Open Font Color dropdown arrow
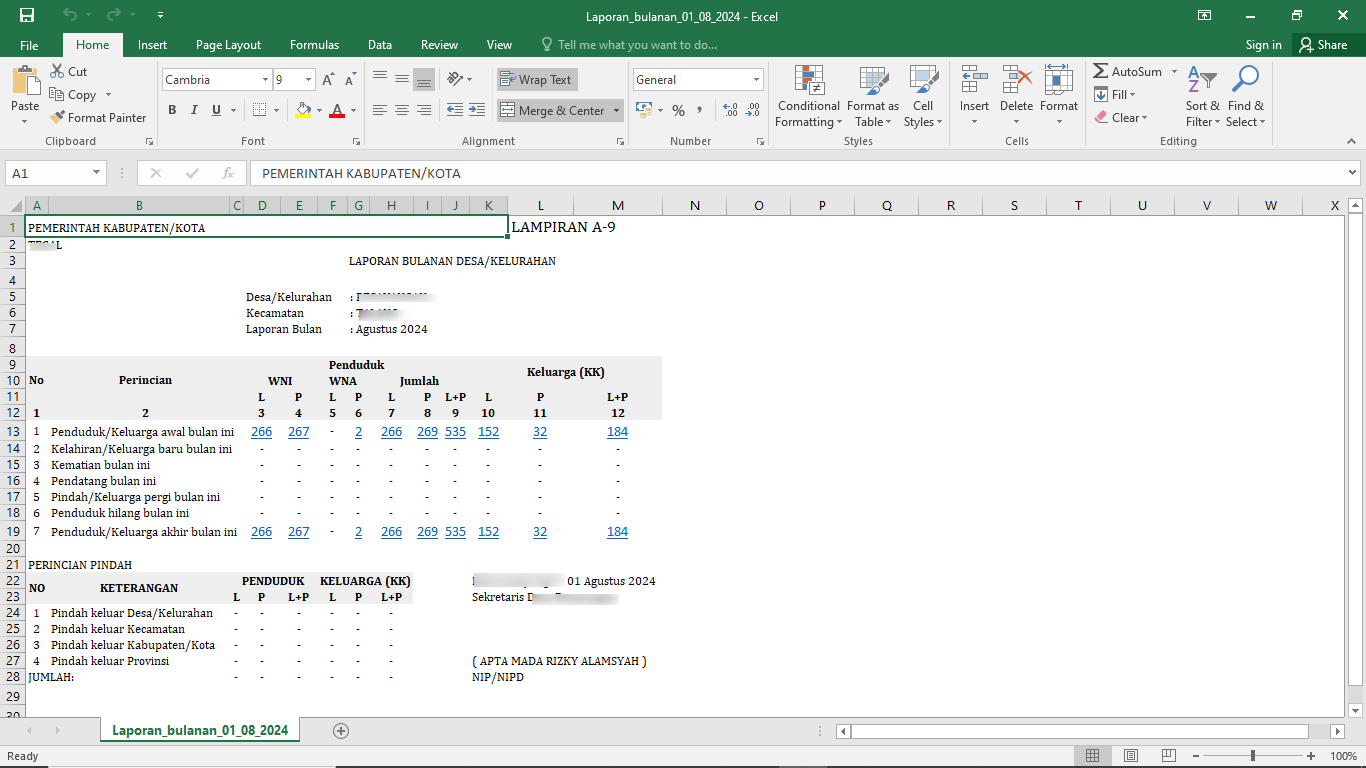This screenshot has width=1366, height=768. click(353, 110)
